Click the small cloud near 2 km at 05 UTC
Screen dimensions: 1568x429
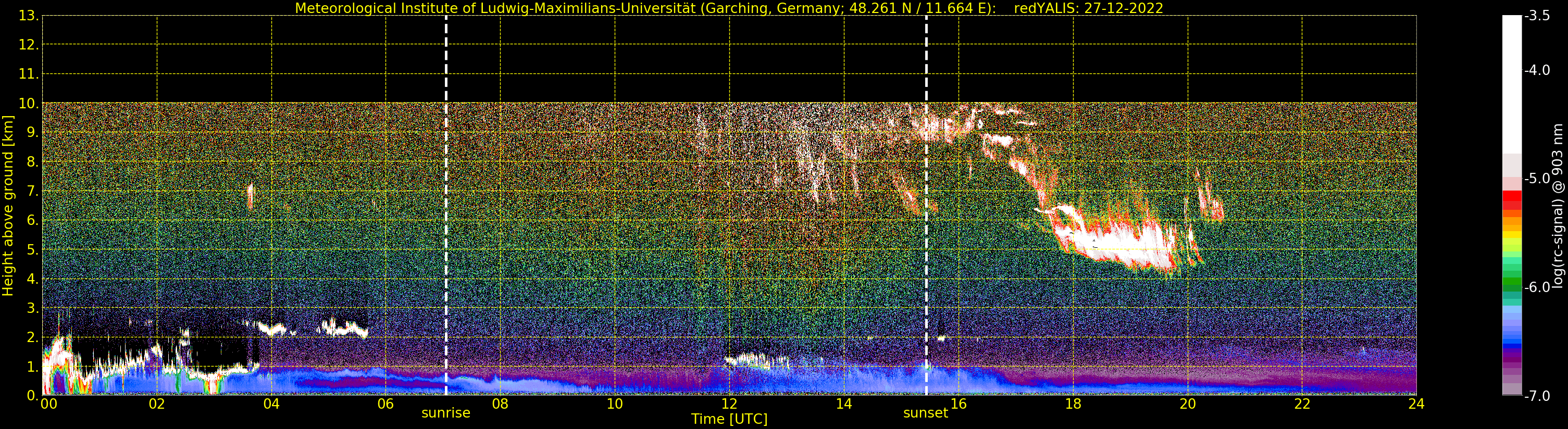(344, 329)
